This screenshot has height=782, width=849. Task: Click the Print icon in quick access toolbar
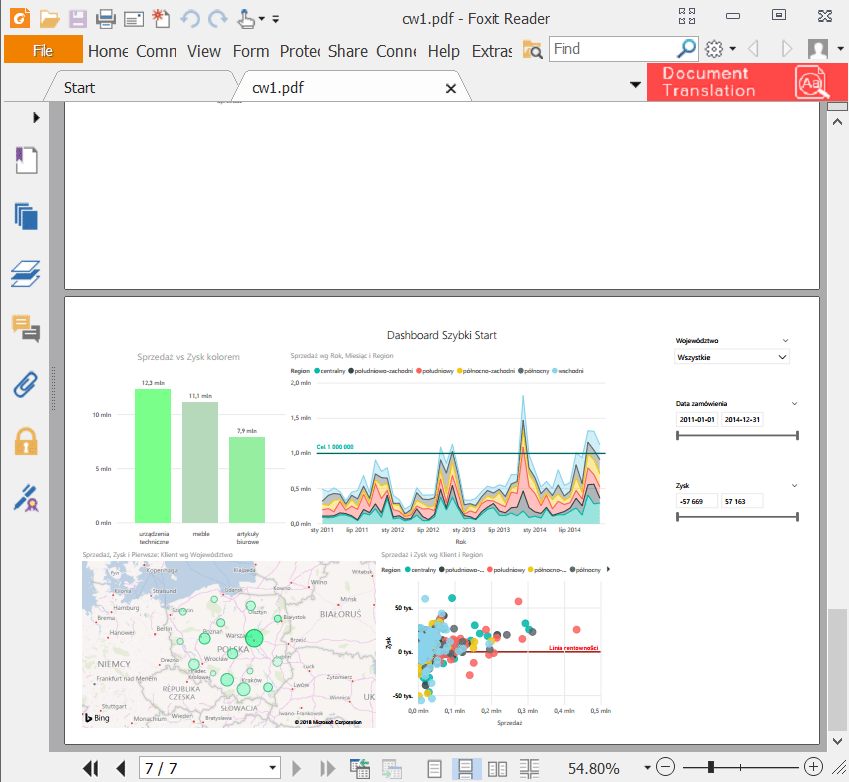click(106, 18)
